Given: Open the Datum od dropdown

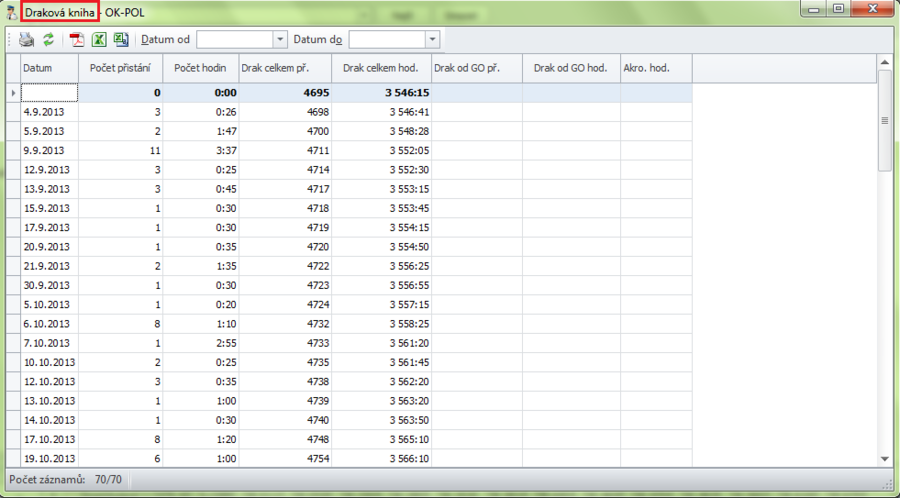Looking at the screenshot, I should [280, 40].
